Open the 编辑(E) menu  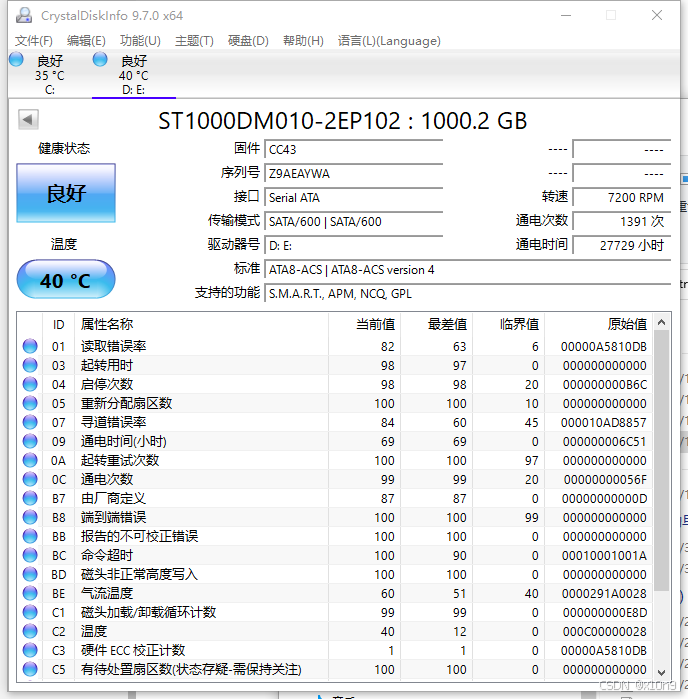pos(86,41)
